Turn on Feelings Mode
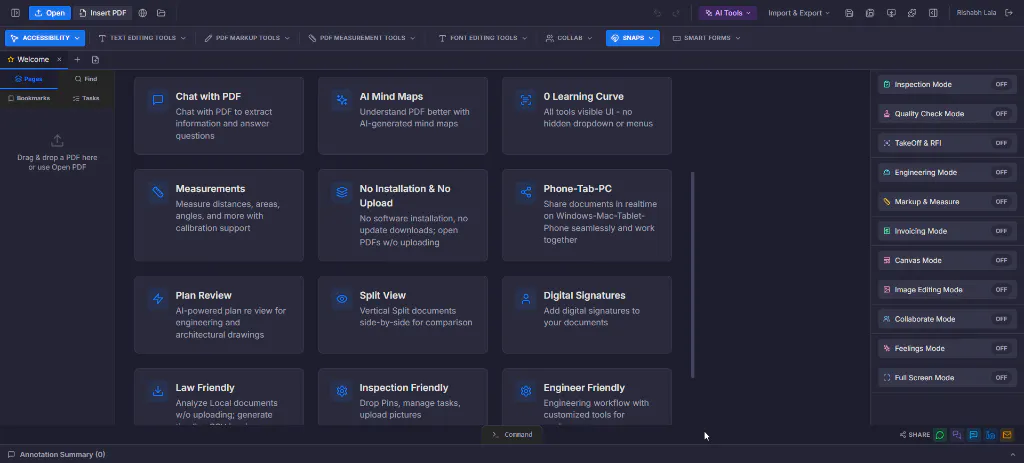This screenshot has width=1024, height=463. (x=1001, y=349)
